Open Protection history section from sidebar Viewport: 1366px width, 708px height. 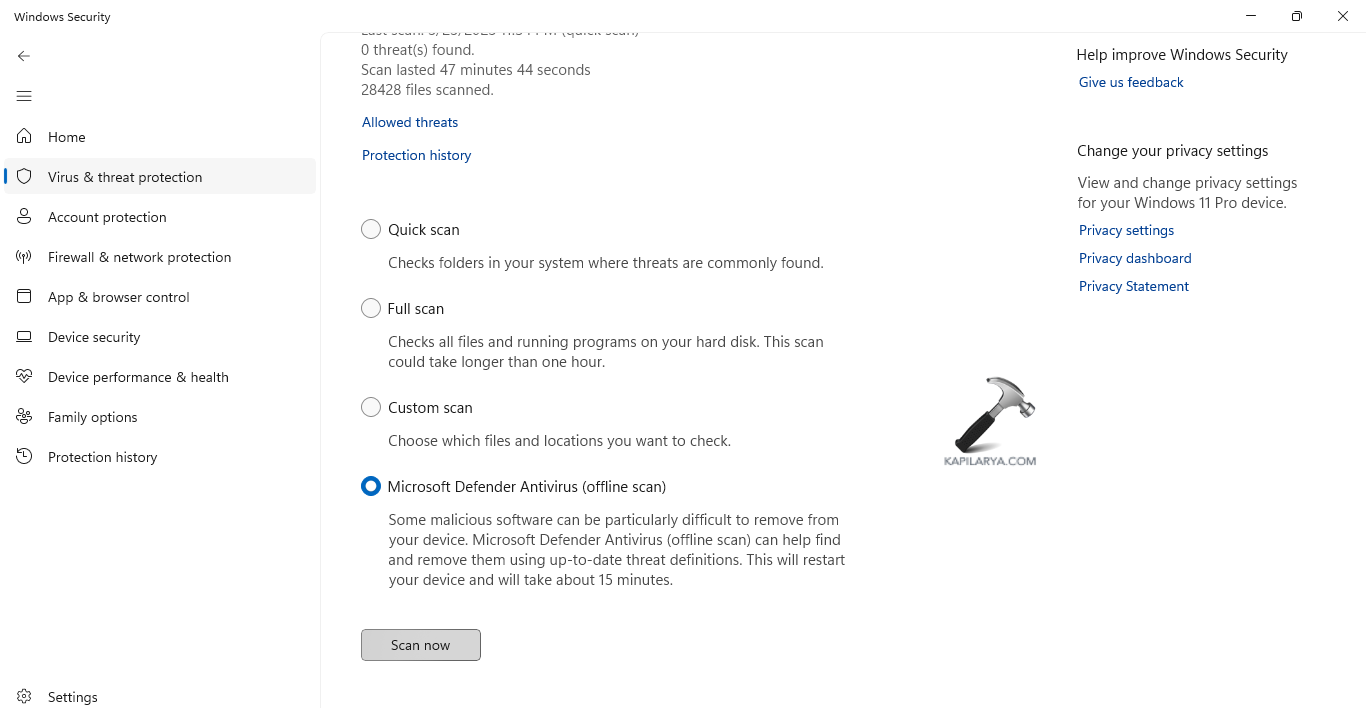click(103, 456)
